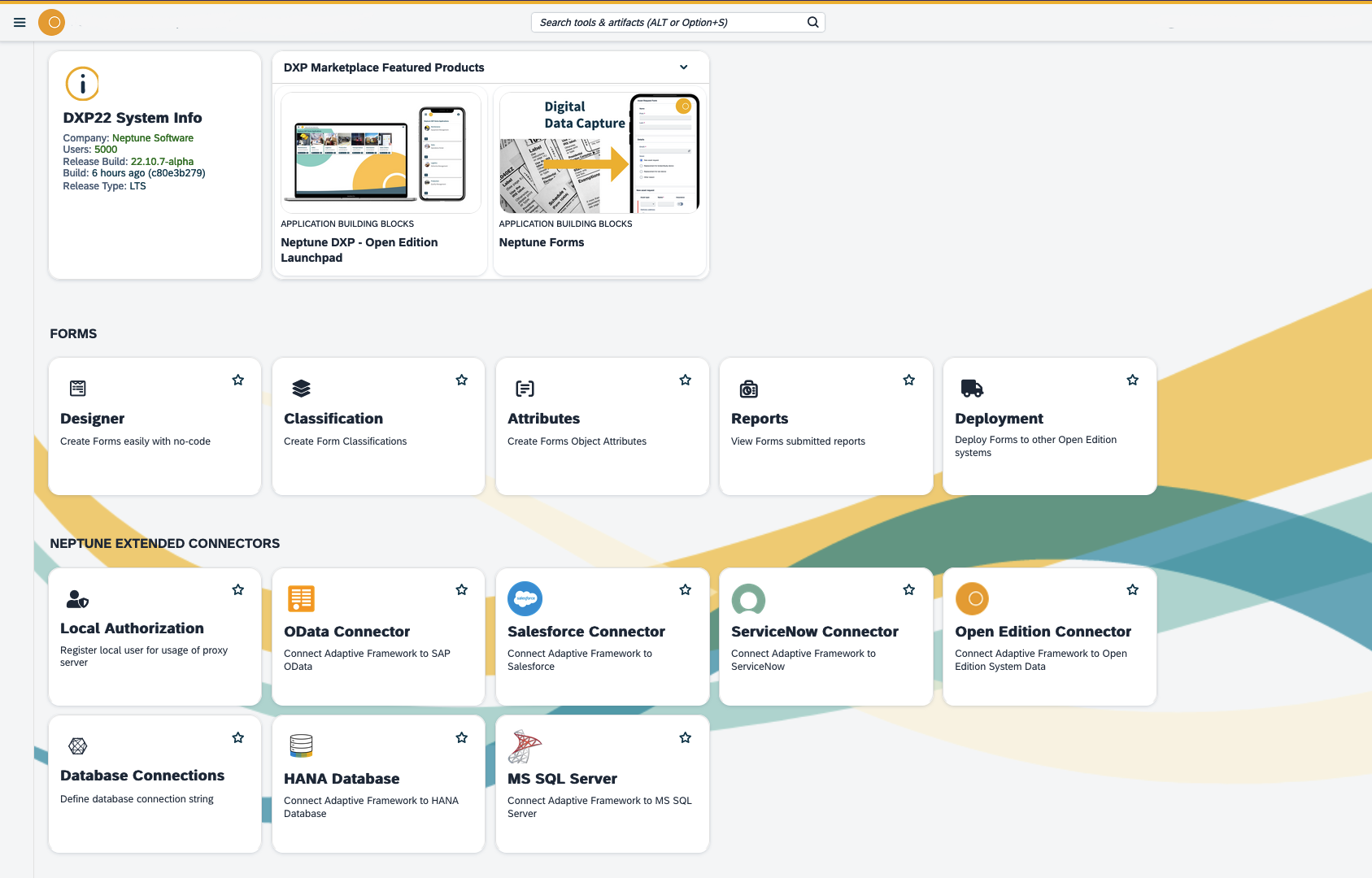Screen dimensions: 1372x878
Task: Click the ServiceNow Connector icon
Action: click(x=748, y=600)
